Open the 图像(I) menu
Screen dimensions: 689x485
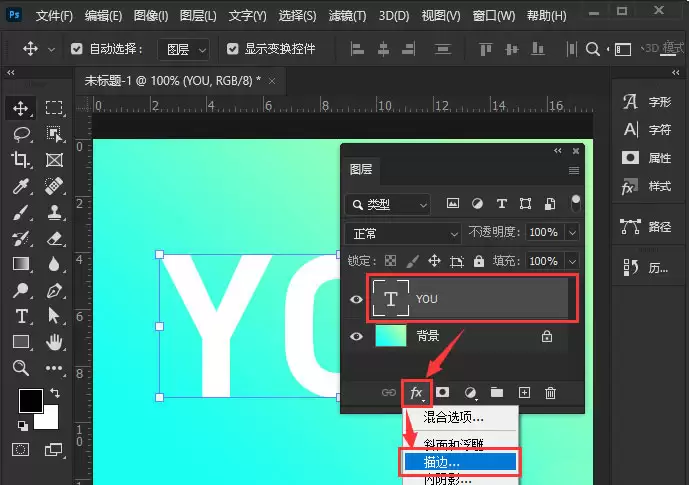[x=151, y=16]
